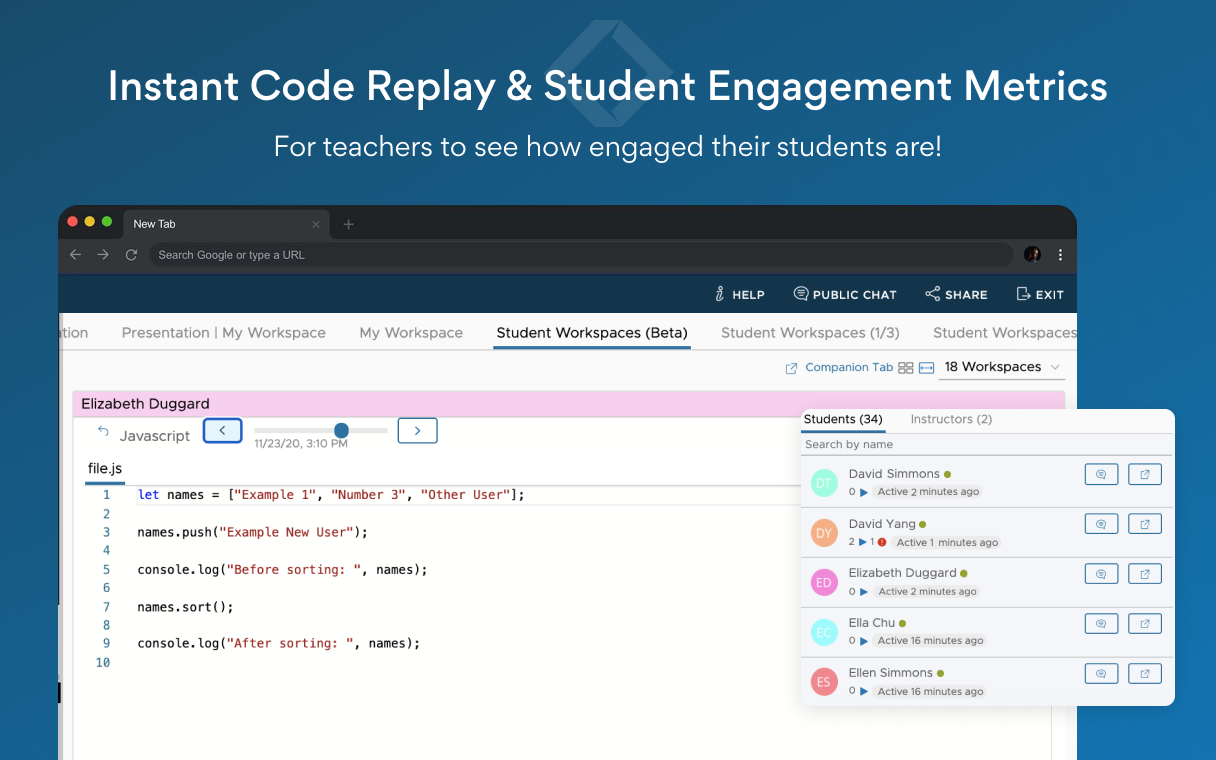Viewport: 1216px width, 760px height.
Task: Click the DY avatar for David Yang
Action: pos(824,533)
